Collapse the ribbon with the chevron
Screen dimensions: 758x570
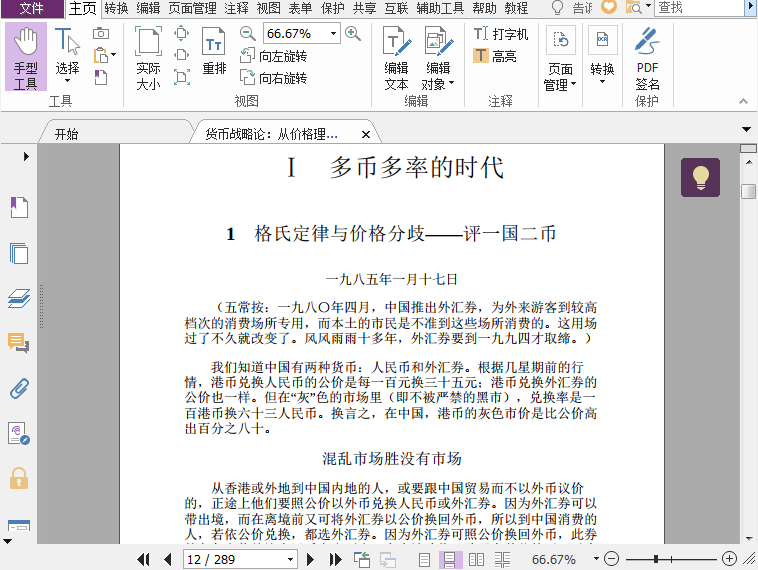pos(743,101)
